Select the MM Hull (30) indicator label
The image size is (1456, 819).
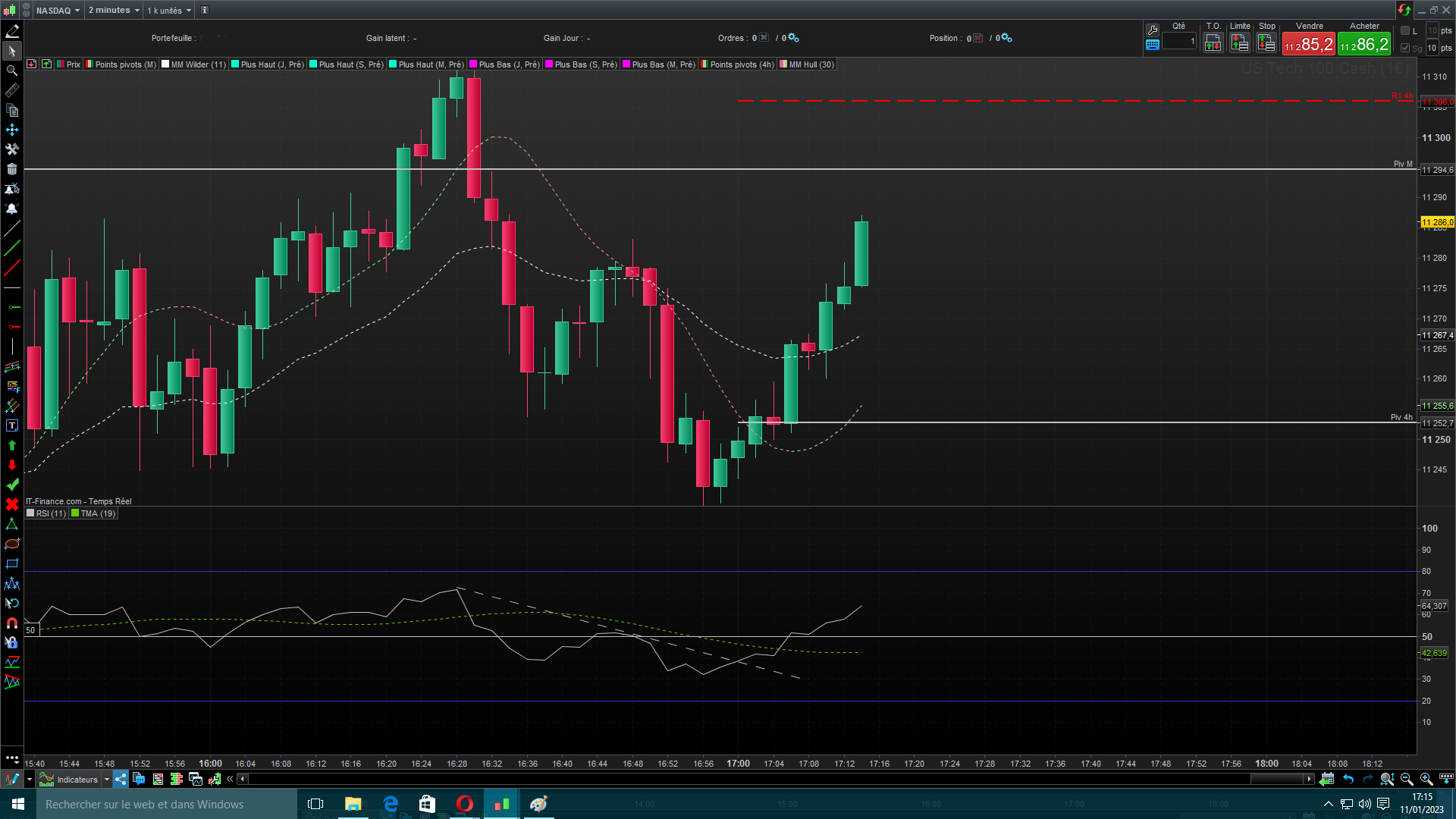click(811, 64)
